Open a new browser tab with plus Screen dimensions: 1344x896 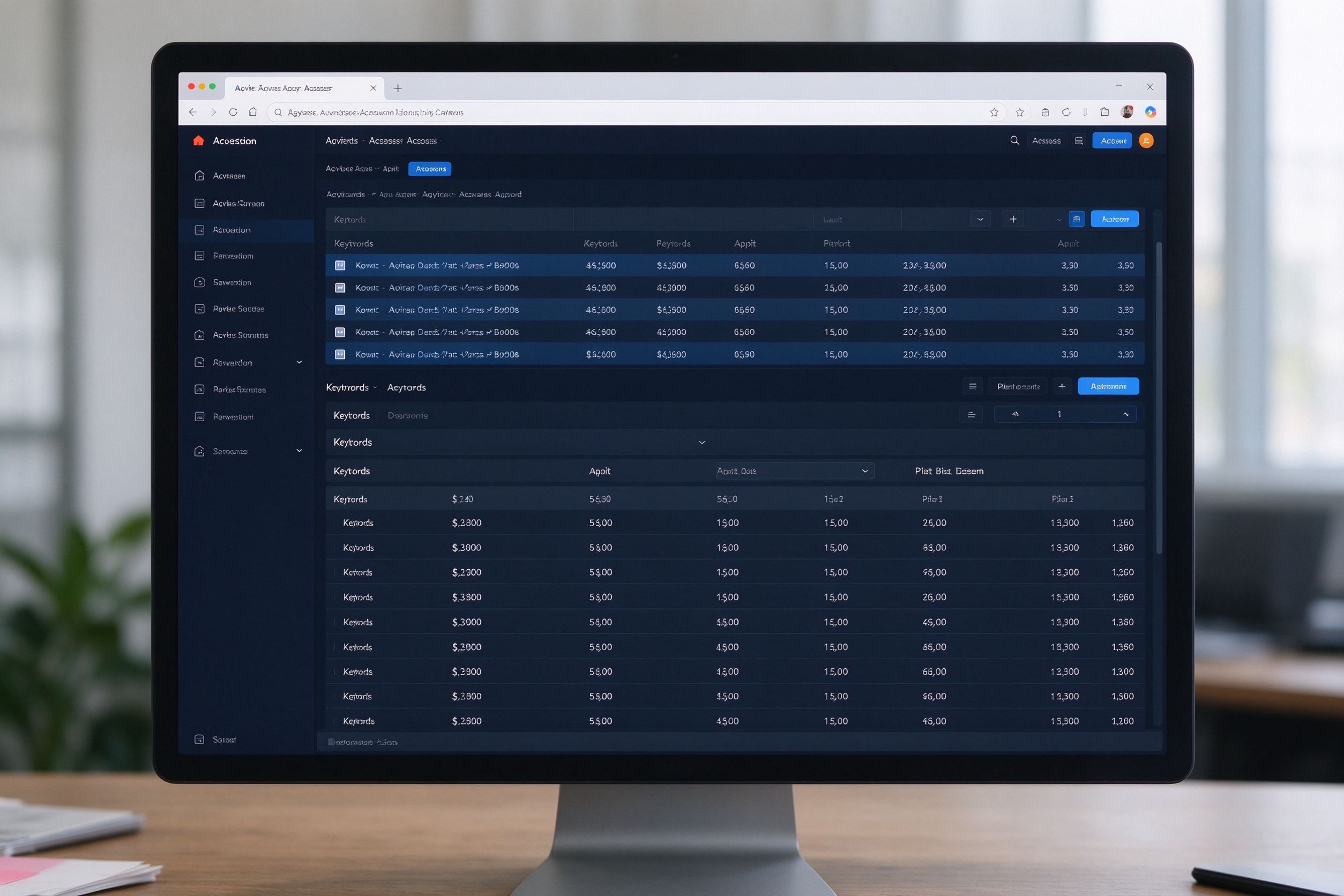click(x=398, y=88)
